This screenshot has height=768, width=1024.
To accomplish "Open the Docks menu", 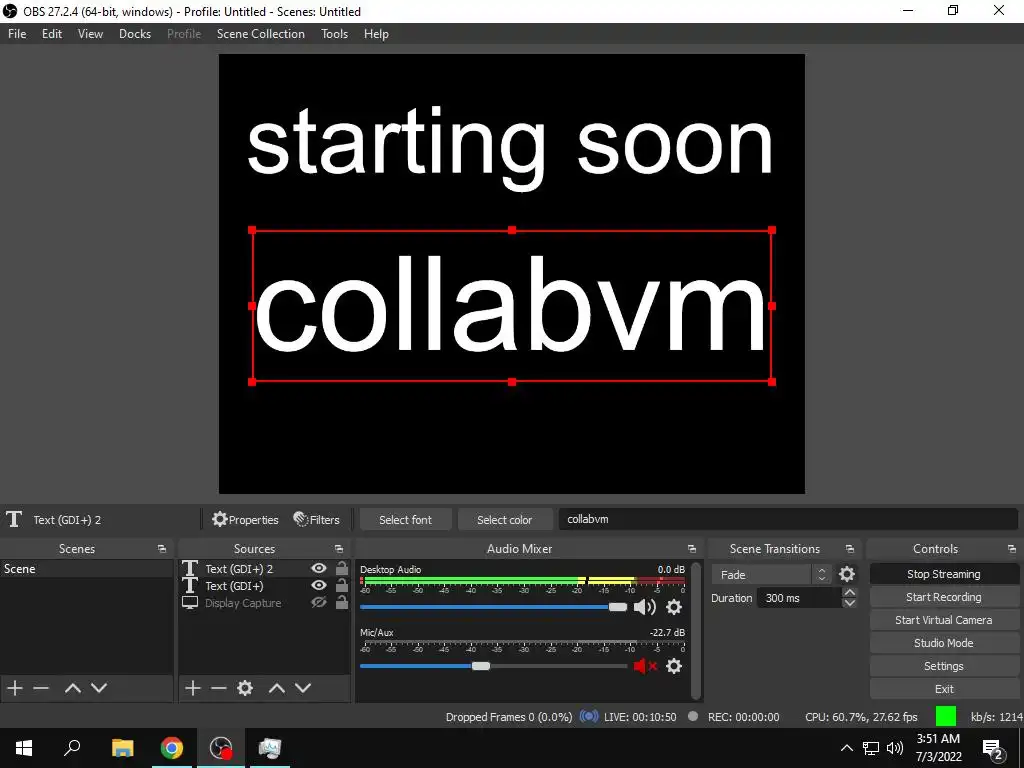I will pyautogui.click(x=135, y=34).
